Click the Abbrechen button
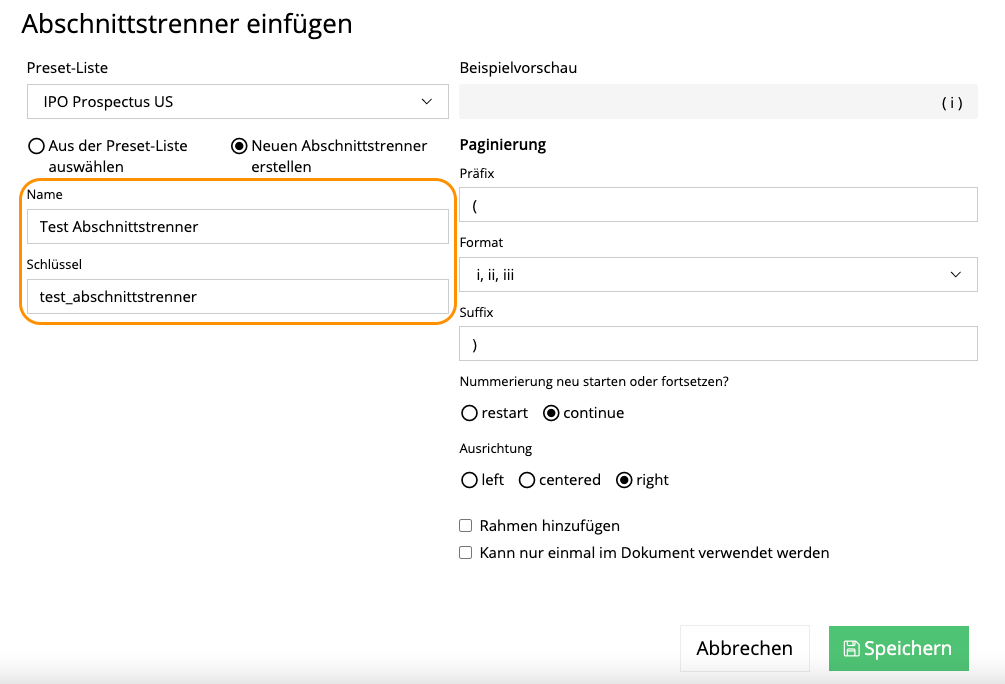Image resolution: width=1005 pixels, height=684 pixels. point(745,648)
